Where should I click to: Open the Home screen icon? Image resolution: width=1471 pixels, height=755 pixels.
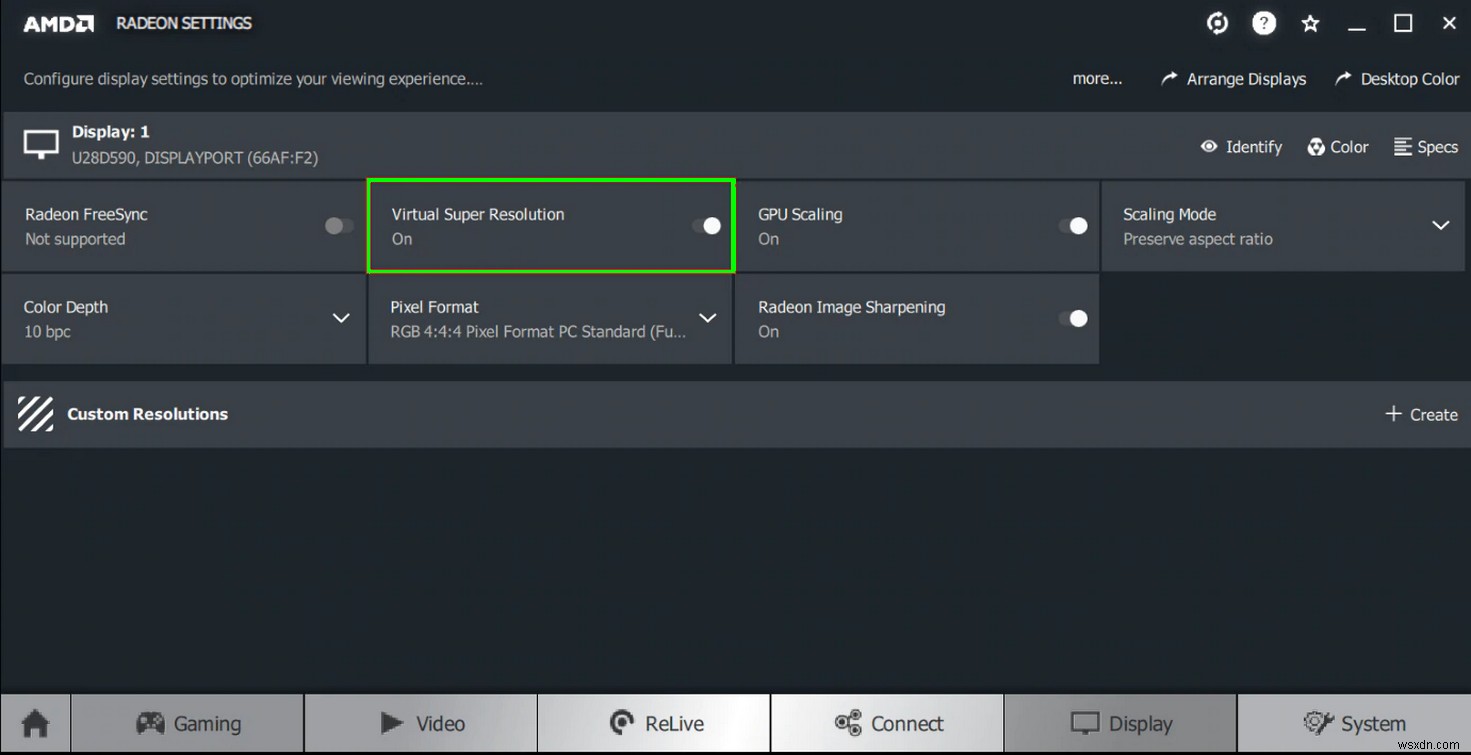35,722
